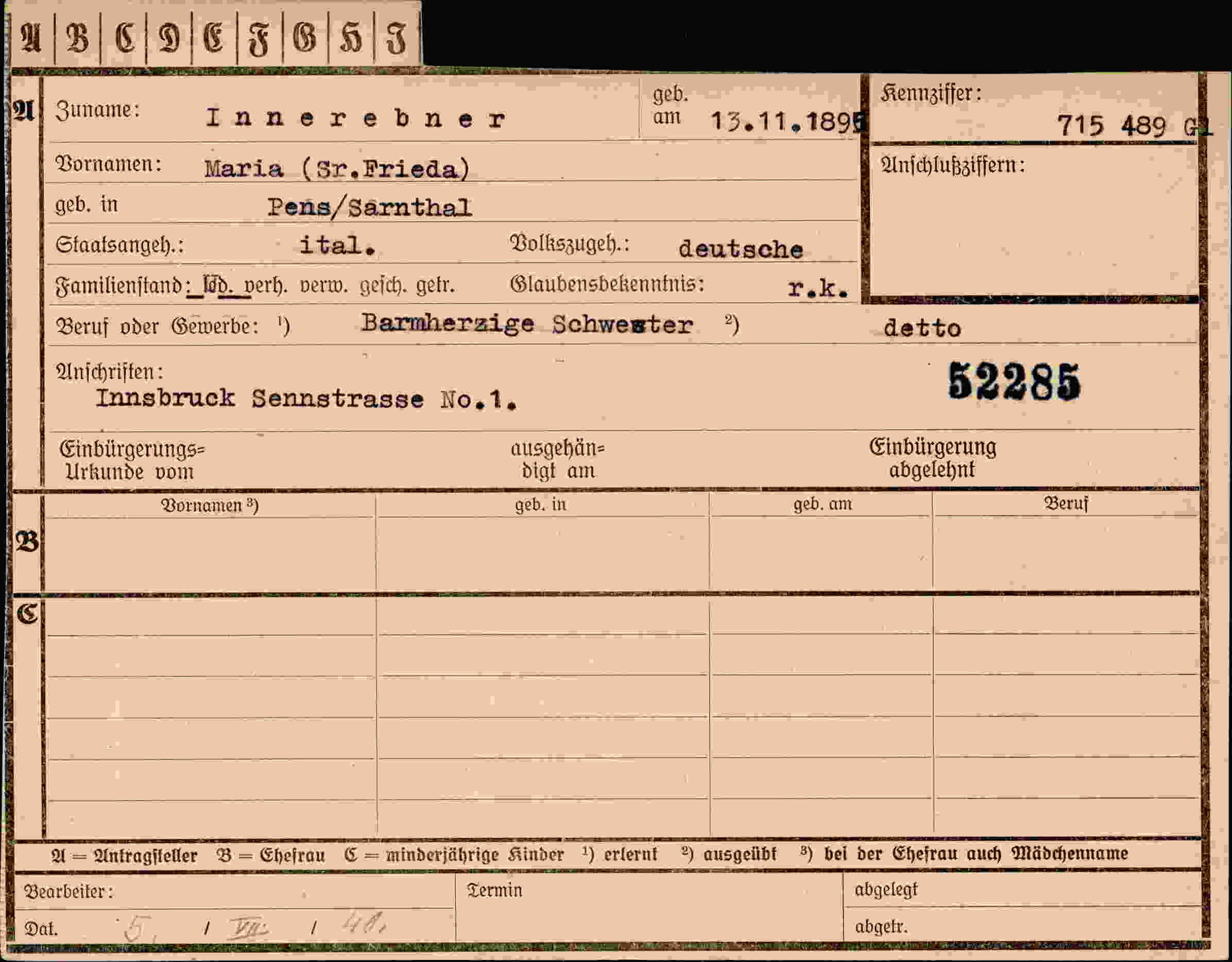Select the index tab letter B
This screenshot has height=962, width=1232.
click(x=77, y=39)
